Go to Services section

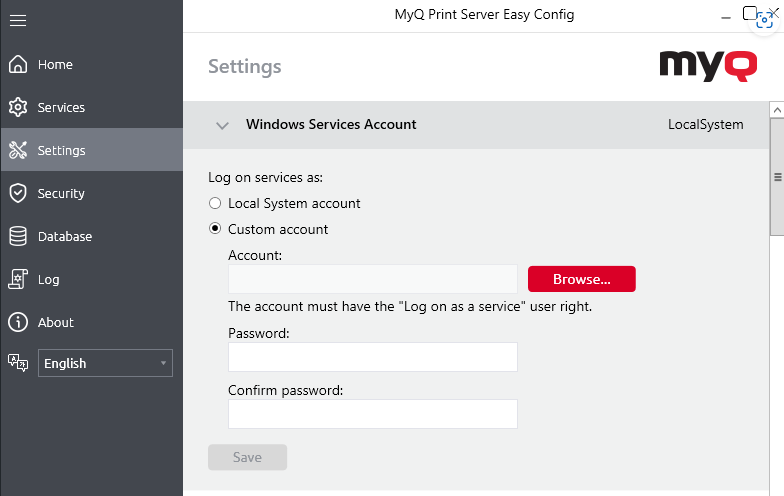click(x=92, y=107)
